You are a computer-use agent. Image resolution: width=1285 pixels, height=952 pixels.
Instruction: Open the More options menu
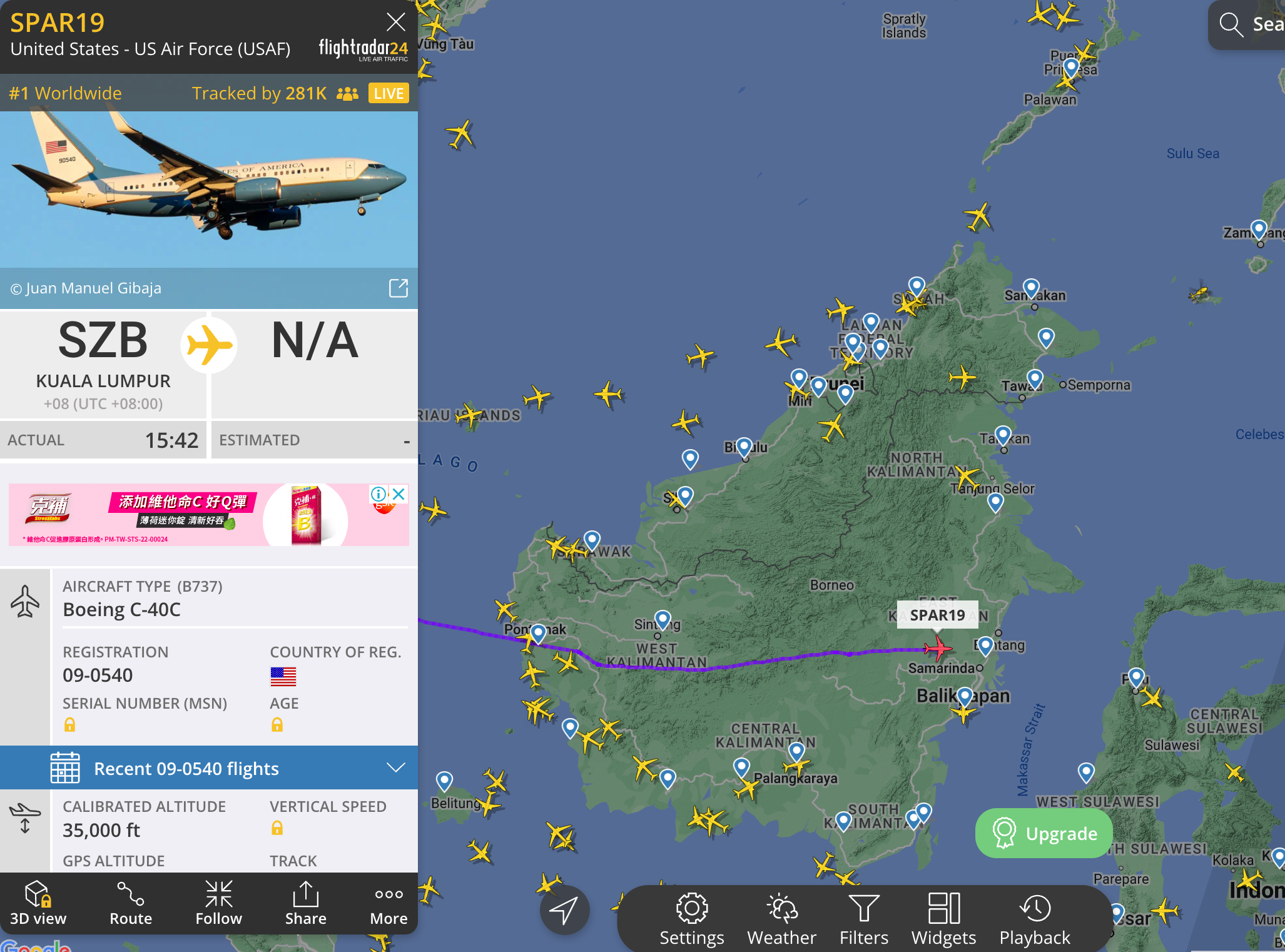[389, 903]
